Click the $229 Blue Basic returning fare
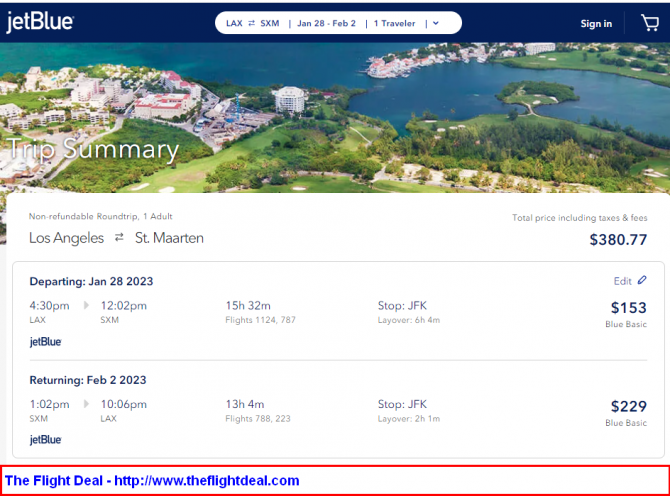Viewport: 670px width, 496px height. [x=628, y=407]
